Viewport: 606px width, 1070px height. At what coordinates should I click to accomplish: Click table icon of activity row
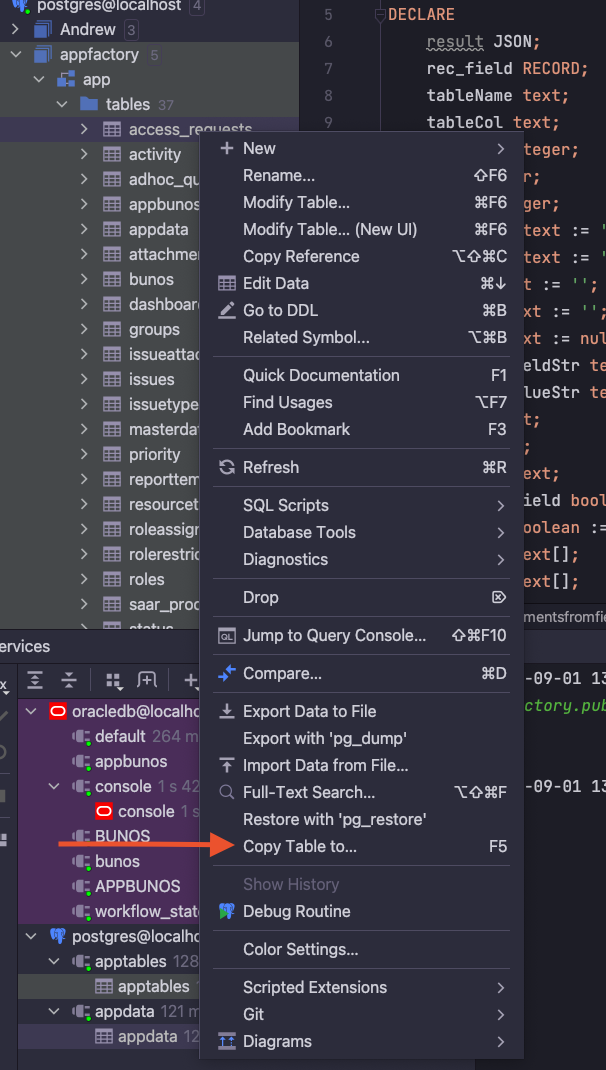point(112,154)
